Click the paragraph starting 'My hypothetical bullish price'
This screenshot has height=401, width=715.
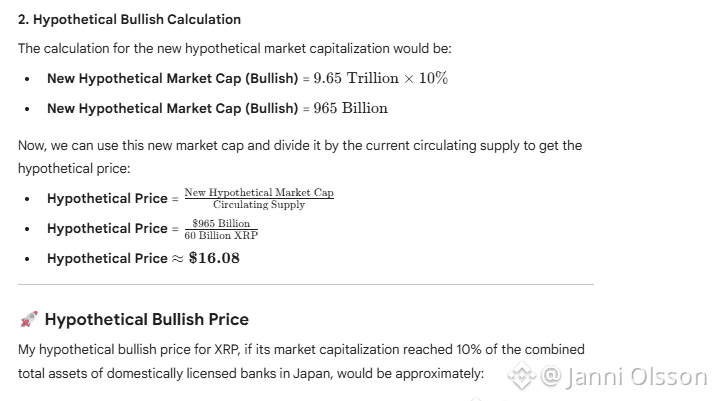pos(300,350)
